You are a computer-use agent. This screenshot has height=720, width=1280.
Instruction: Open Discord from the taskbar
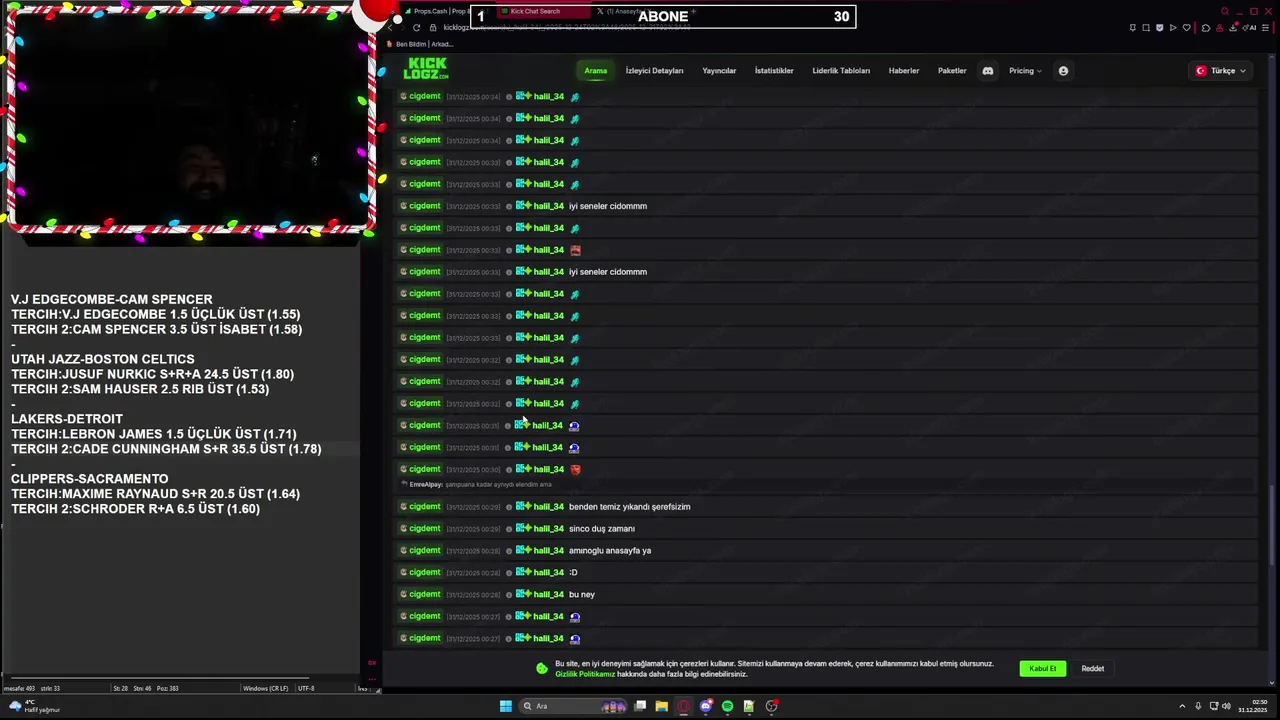tap(706, 706)
